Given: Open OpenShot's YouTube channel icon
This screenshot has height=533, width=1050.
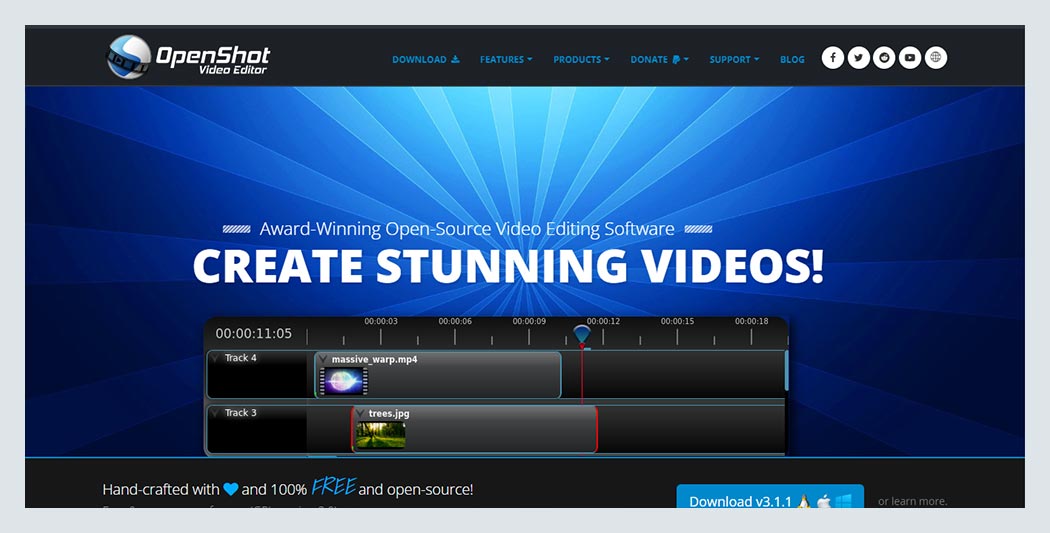Looking at the screenshot, I should [910, 58].
